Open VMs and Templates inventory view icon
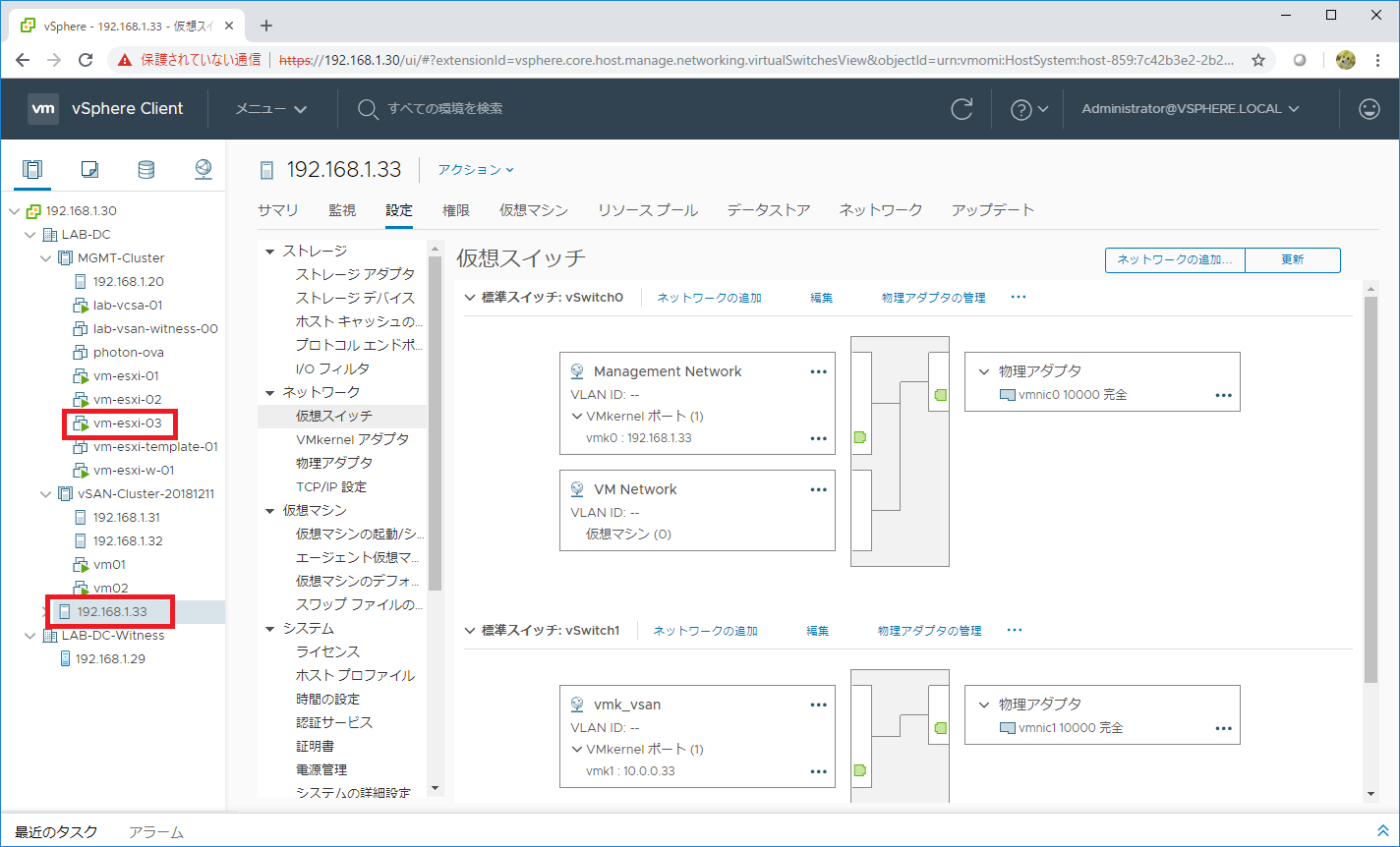Screen dimensions: 1400x847 point(89,169)
